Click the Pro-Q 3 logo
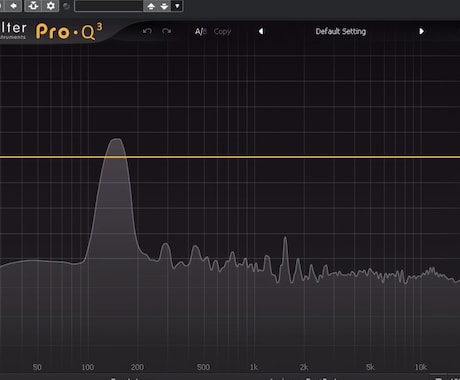The width and height of the screenshot is (460, 380). pos(69,32)
